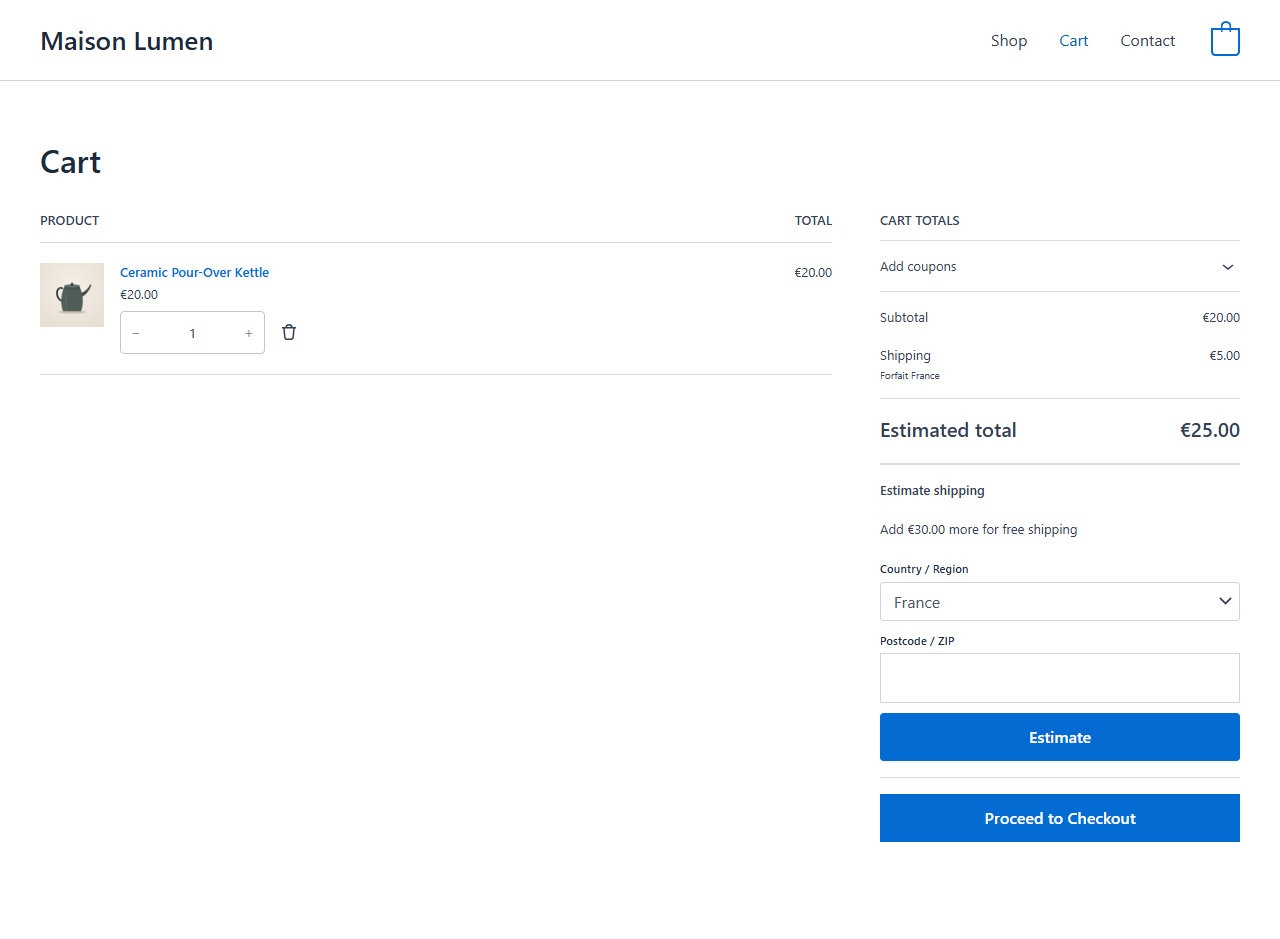
Task: Open the Ceramic Pour-Over Kettle product link
Action: pyautogui.click(x=194, y=272)
